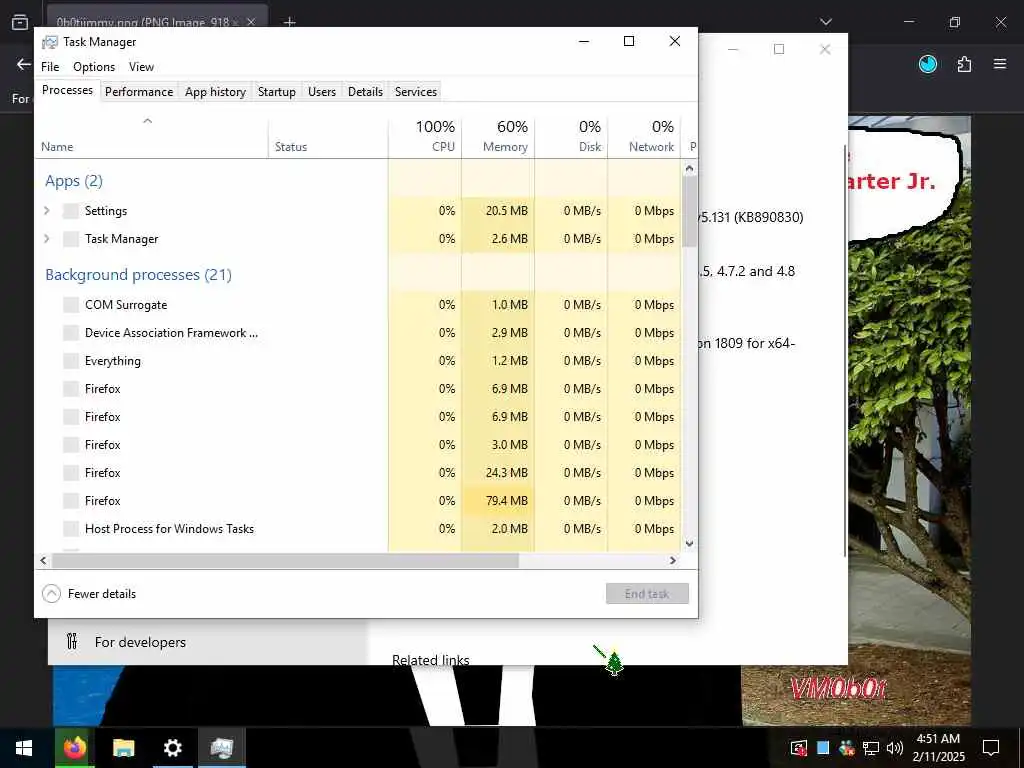
Task: Click the horizontal scrollbar right arrow
Action: (x=673, y=560)
